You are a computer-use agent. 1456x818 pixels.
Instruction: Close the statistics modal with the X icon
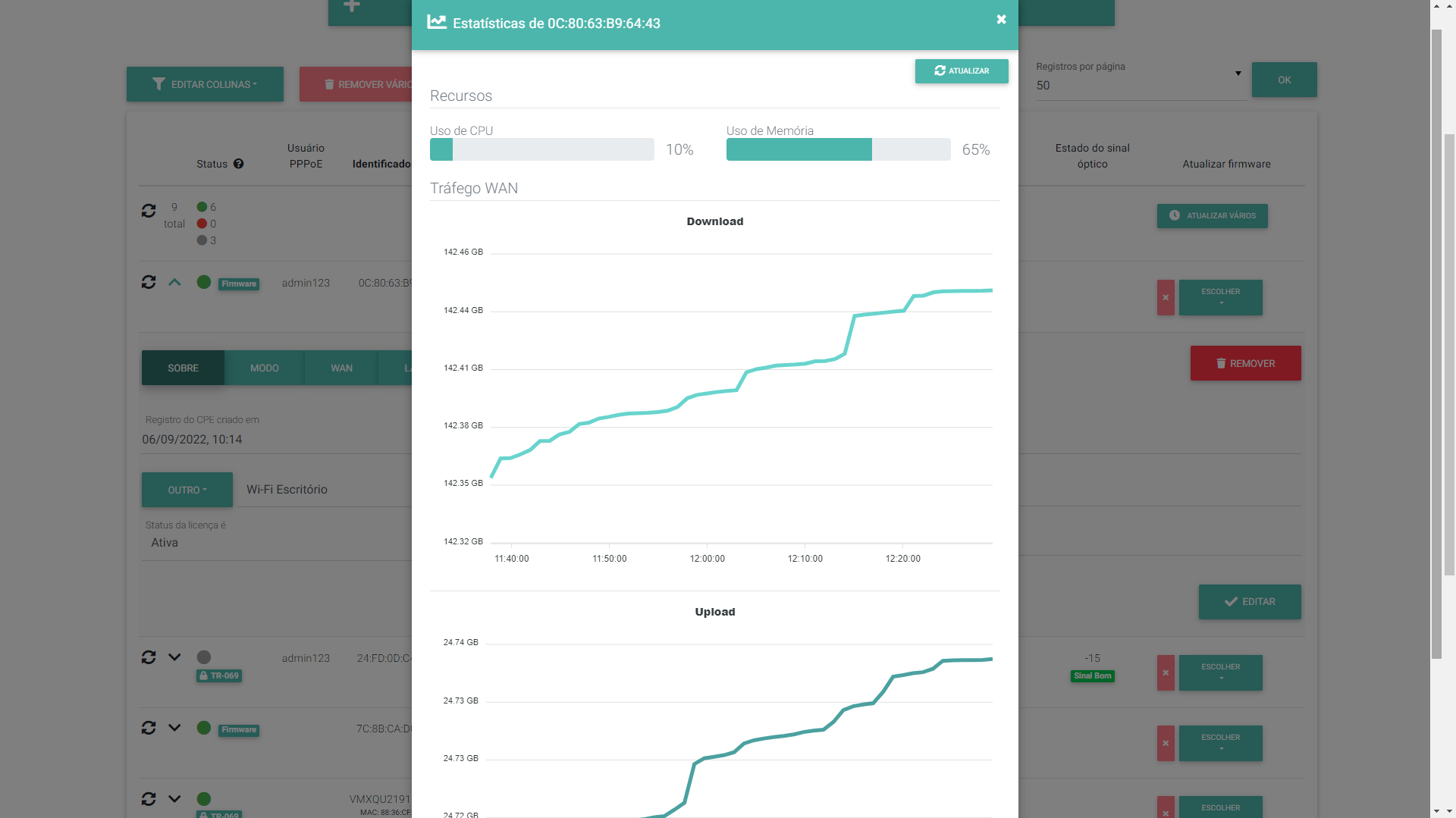coord(1001,20)
